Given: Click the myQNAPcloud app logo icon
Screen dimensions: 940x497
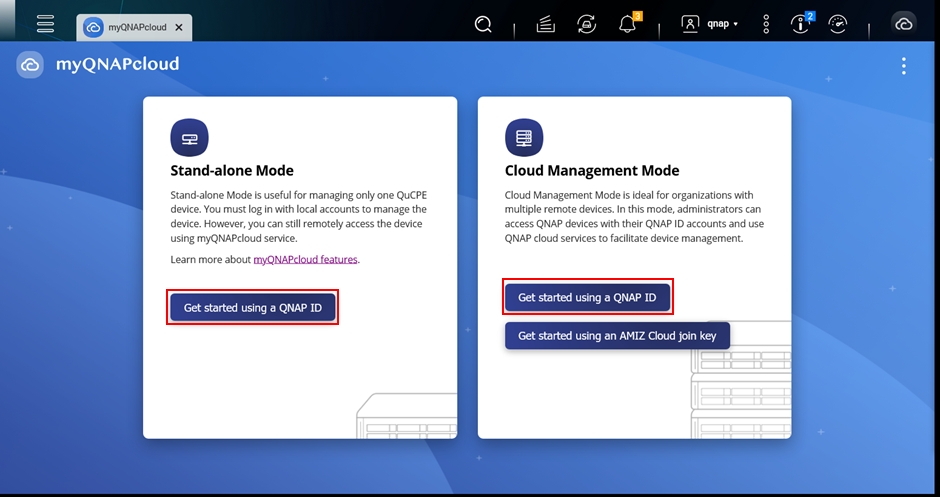Looking at the screenshot, I should (30, 65).
